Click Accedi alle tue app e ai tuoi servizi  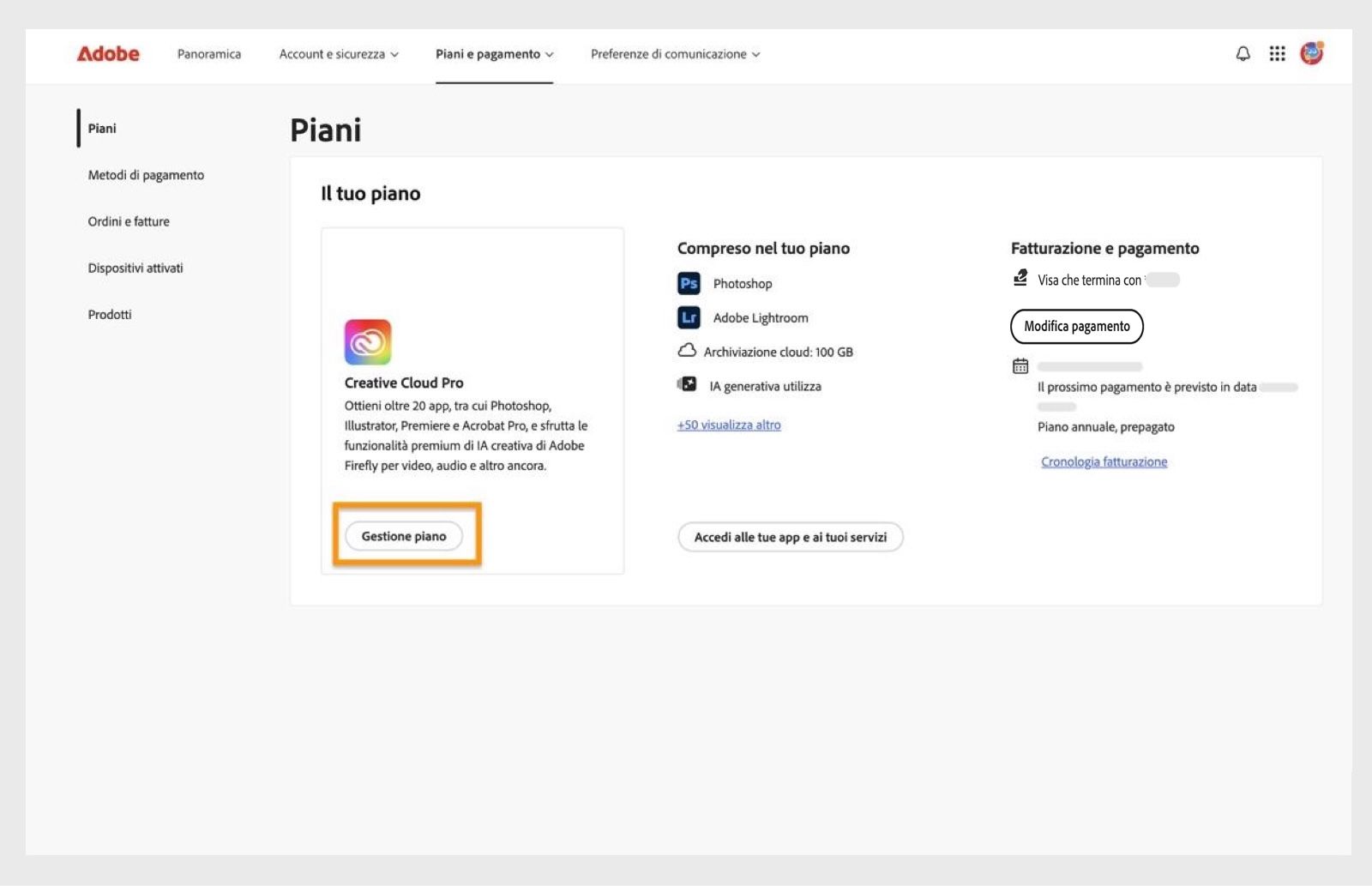[x=791, y=537]
